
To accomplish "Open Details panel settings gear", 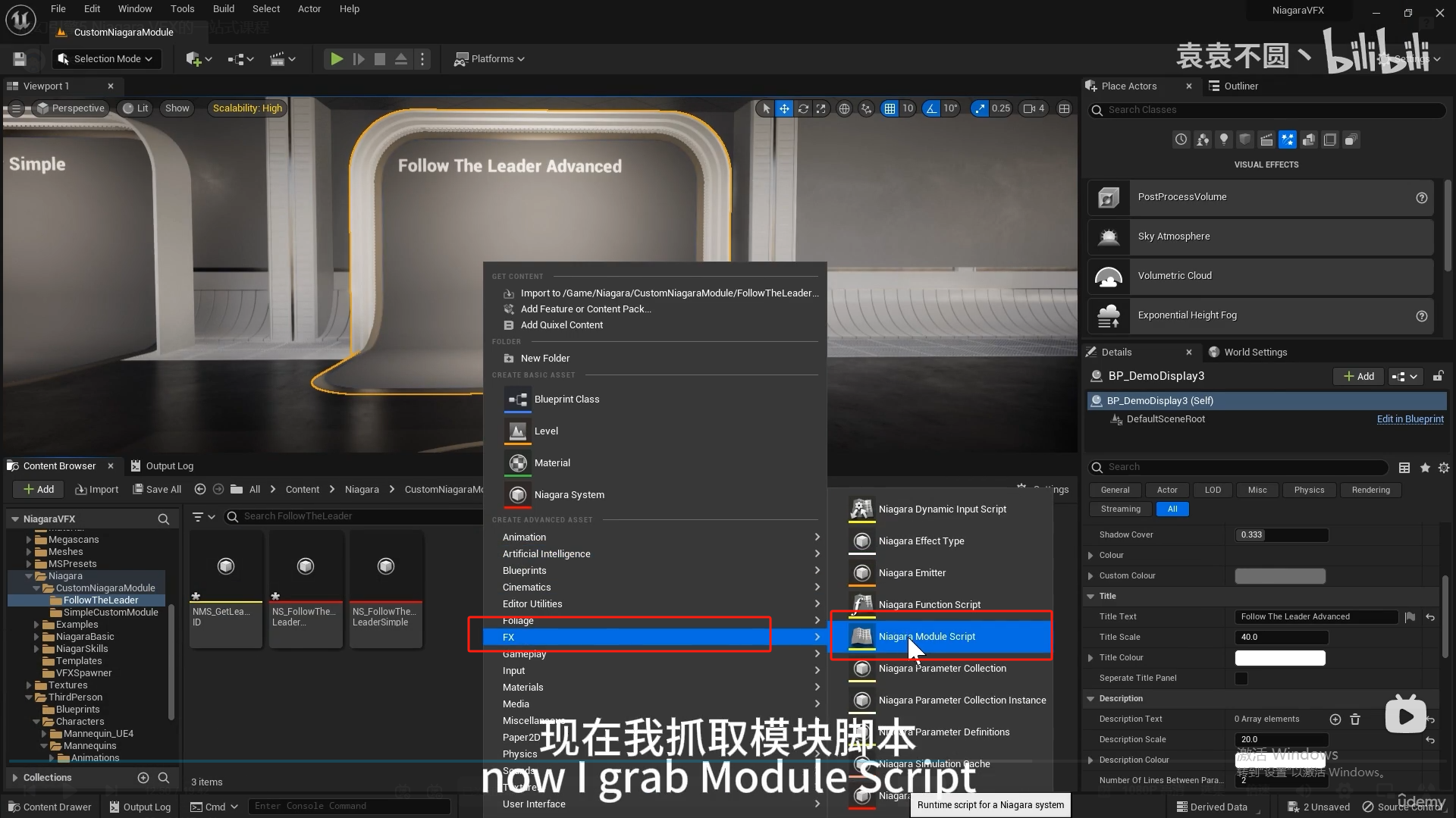I will (1444, 468).
